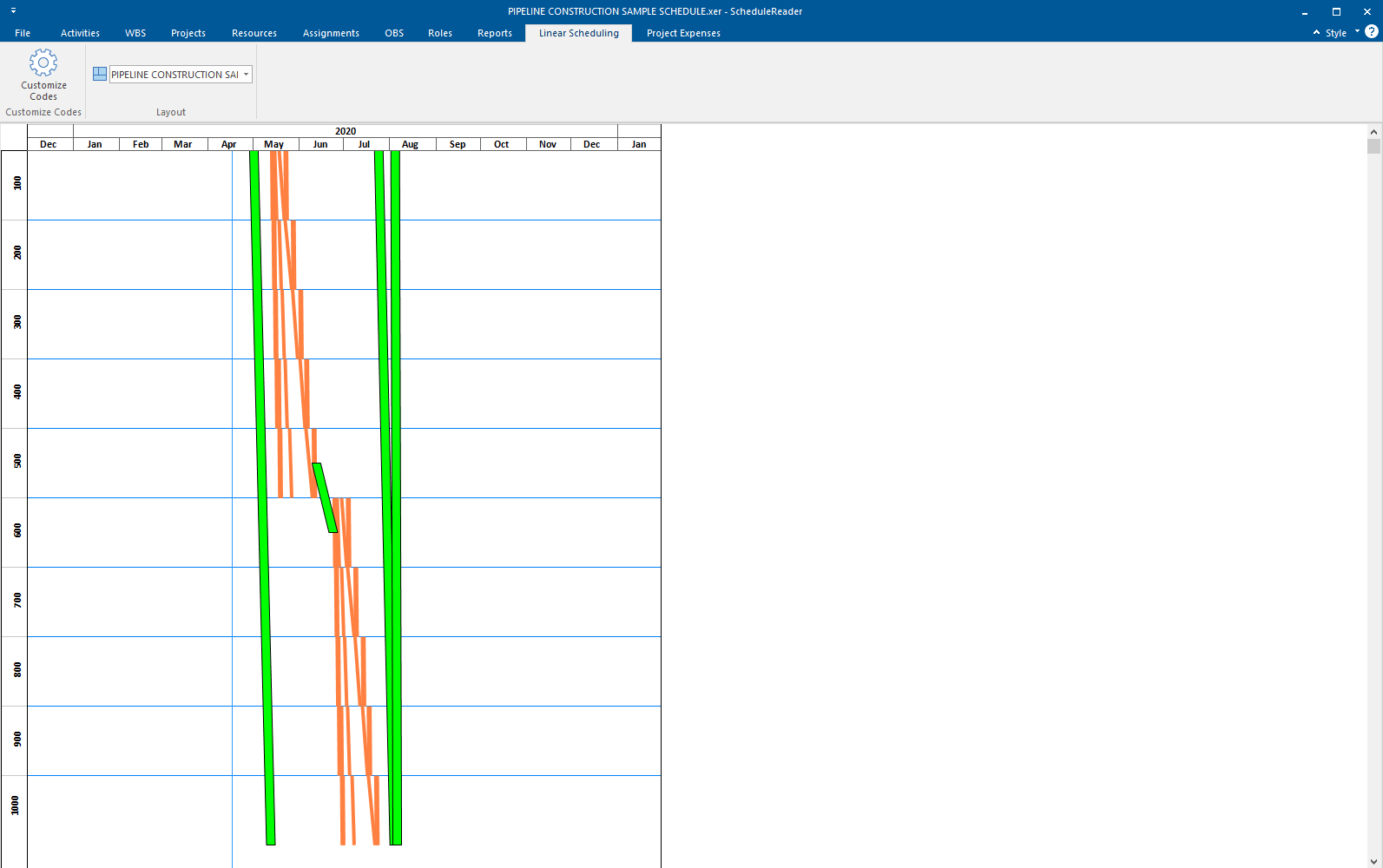
Task: Go to the WBS tab
Action: pyautogui.click(x=135, y=33)
